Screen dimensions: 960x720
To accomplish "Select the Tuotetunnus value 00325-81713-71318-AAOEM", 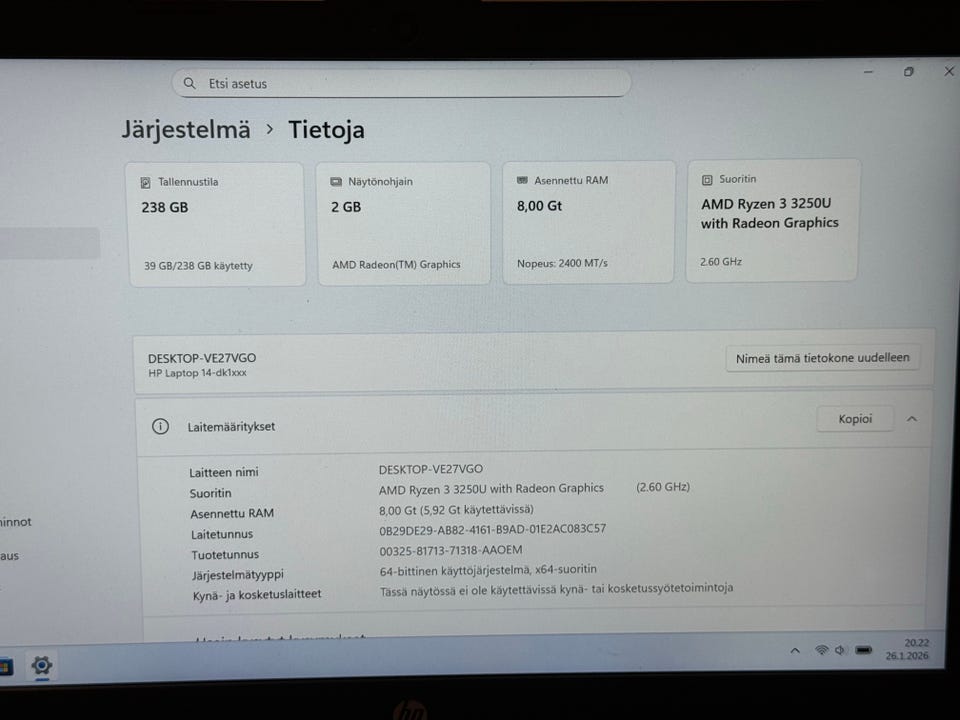I will coord(451,550).
